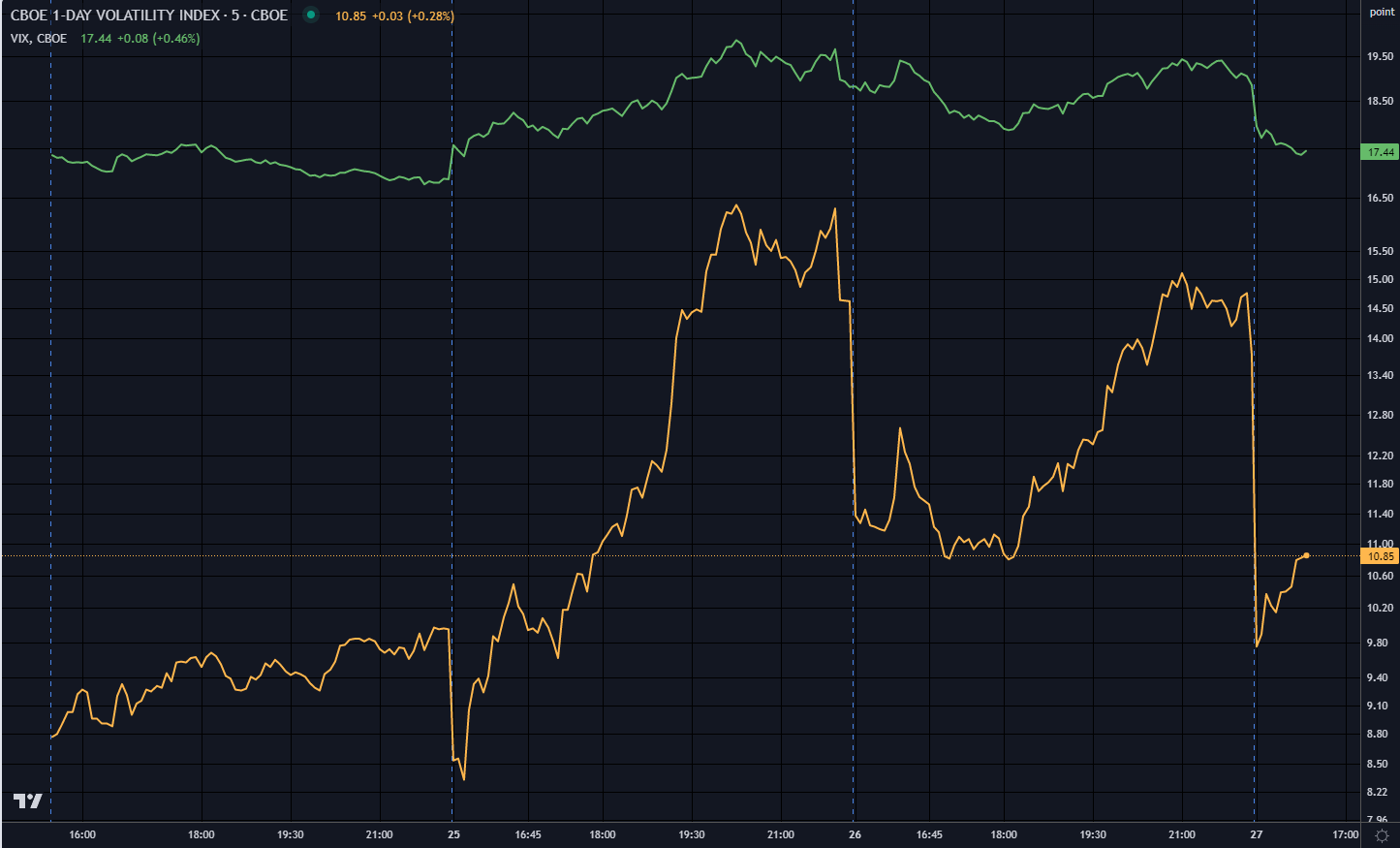Click the green 17.44 VIX price tag on axis

click(1381, 152)
